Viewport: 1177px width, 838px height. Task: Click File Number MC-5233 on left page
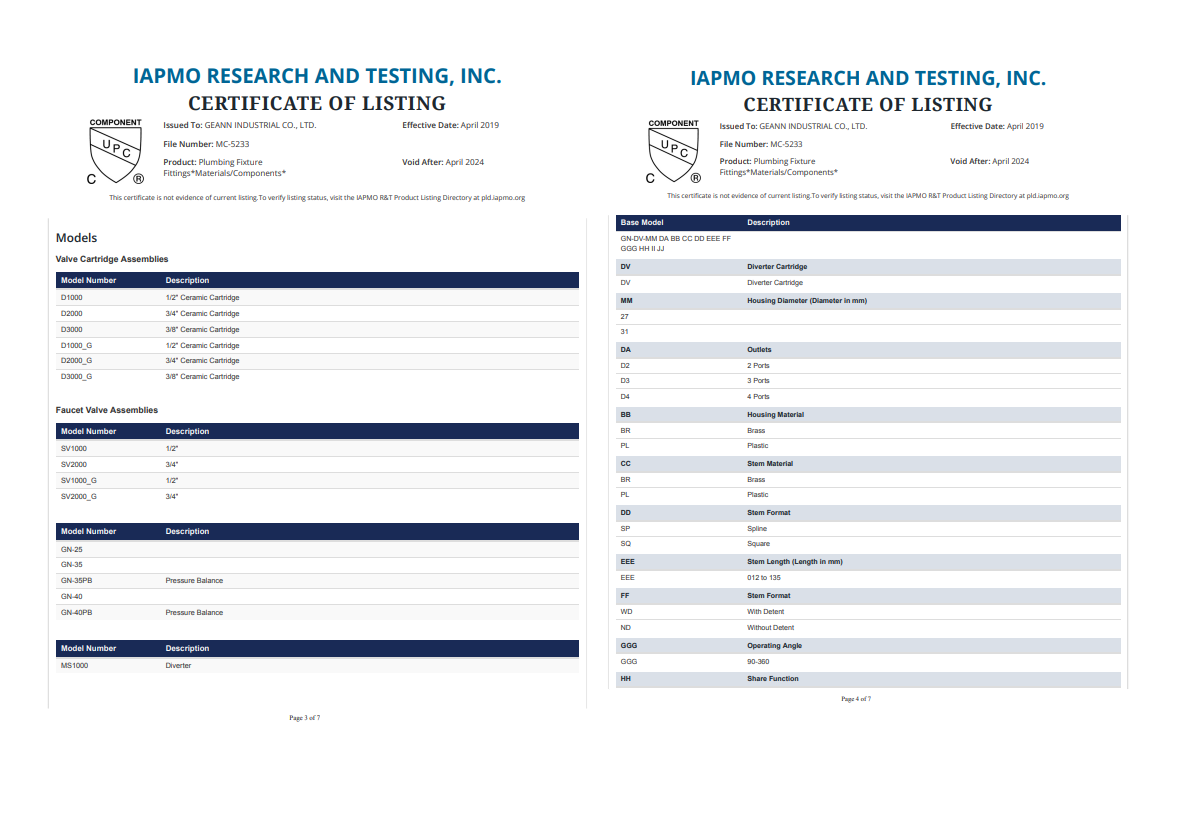pyautogui.click(x=206, y=144)
